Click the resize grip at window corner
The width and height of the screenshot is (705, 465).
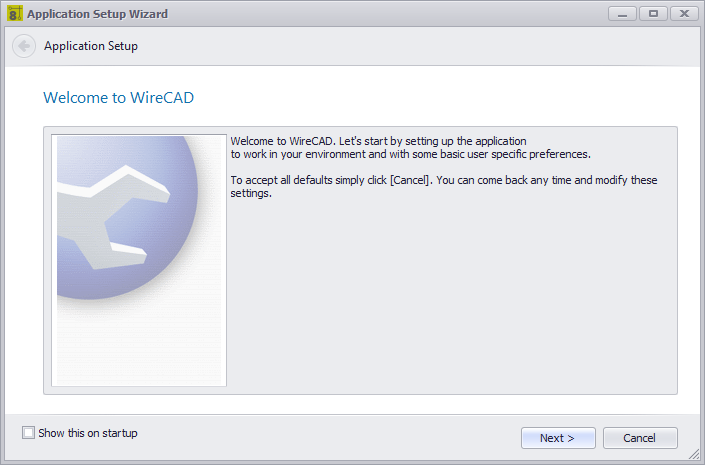coord(694,455)
